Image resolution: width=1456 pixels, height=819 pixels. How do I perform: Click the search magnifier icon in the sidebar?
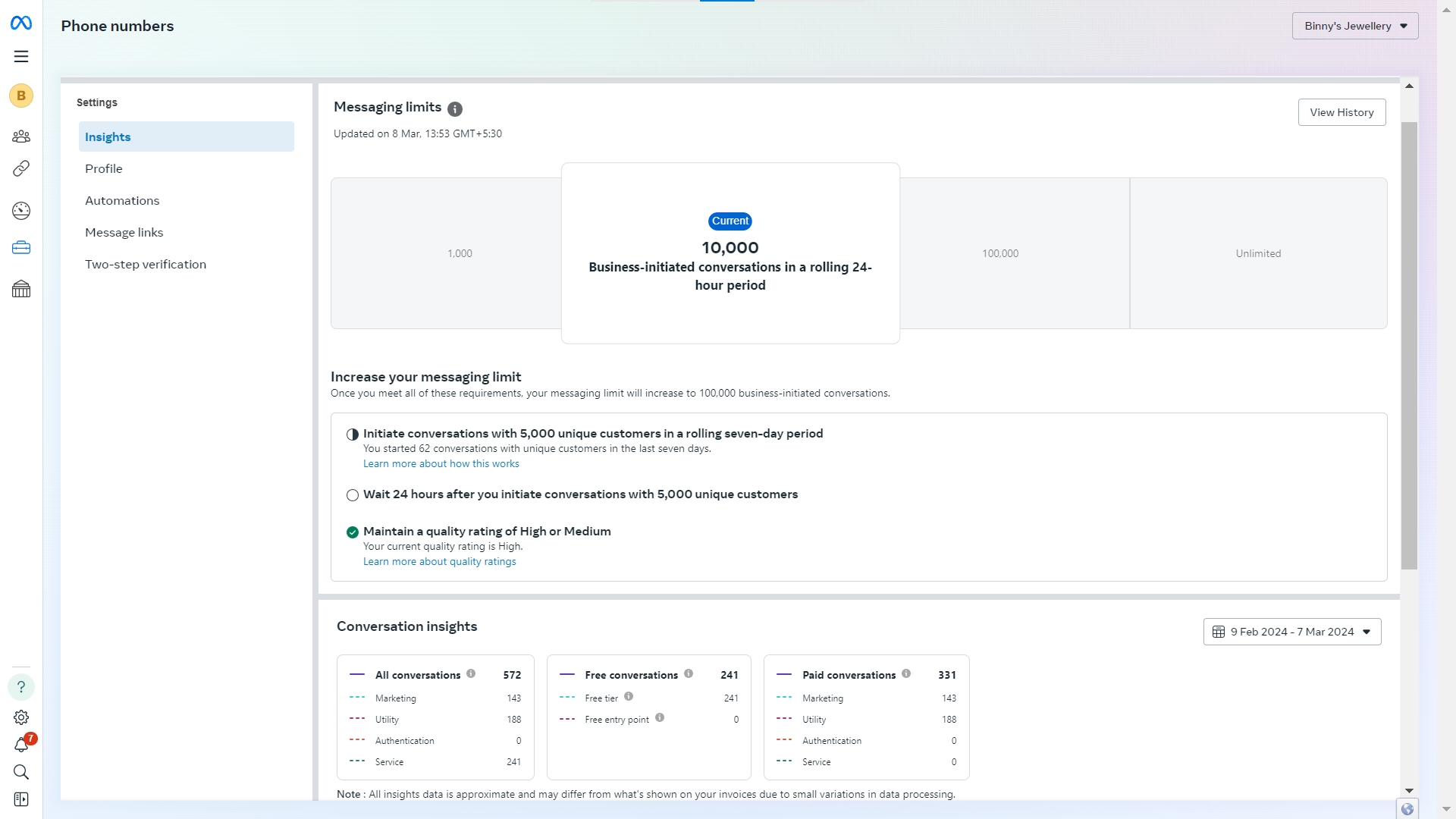[21, 772]
